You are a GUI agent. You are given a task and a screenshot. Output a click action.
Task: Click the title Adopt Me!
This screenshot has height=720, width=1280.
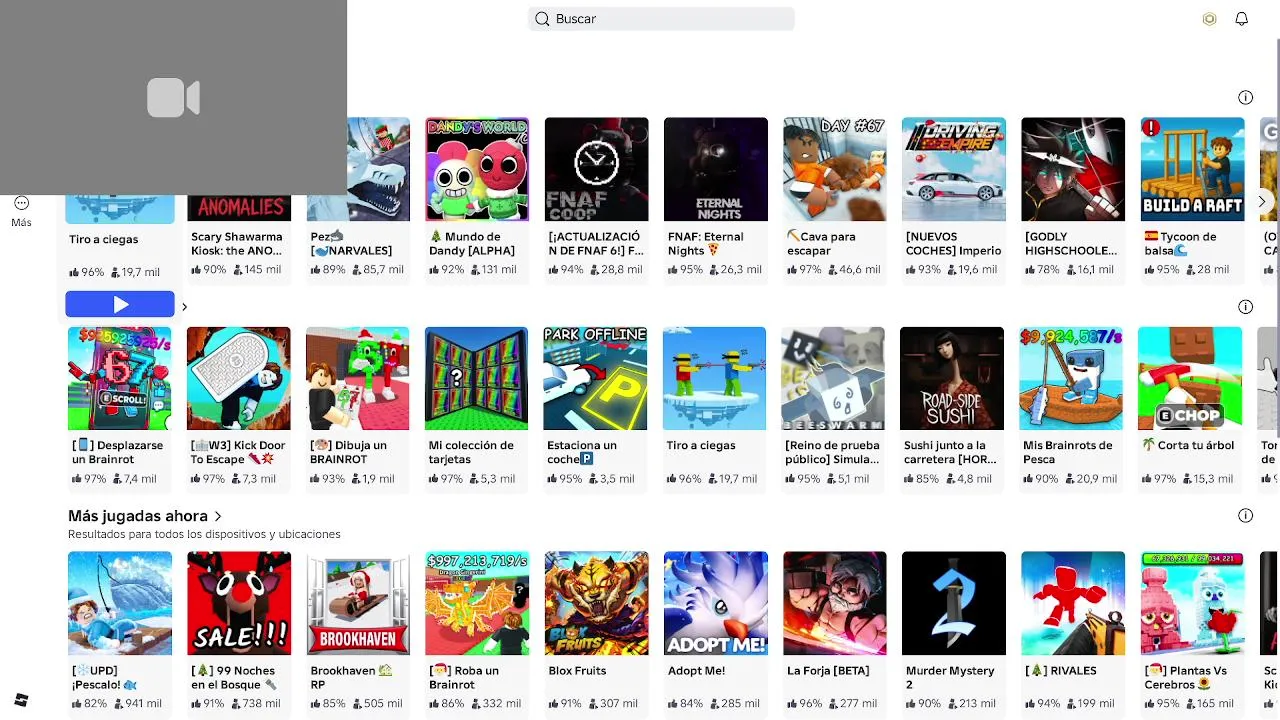(x=696, y=671)
